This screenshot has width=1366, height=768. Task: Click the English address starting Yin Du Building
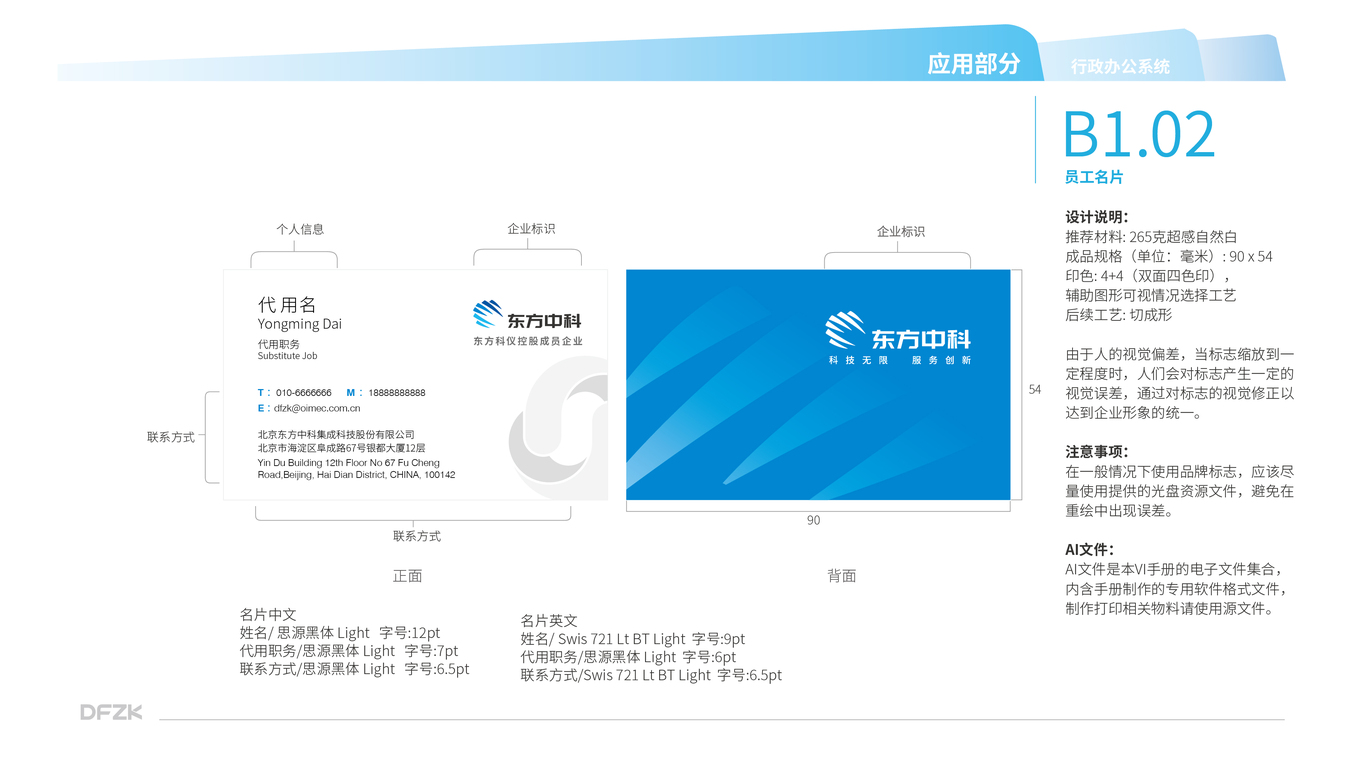point(356,469)
